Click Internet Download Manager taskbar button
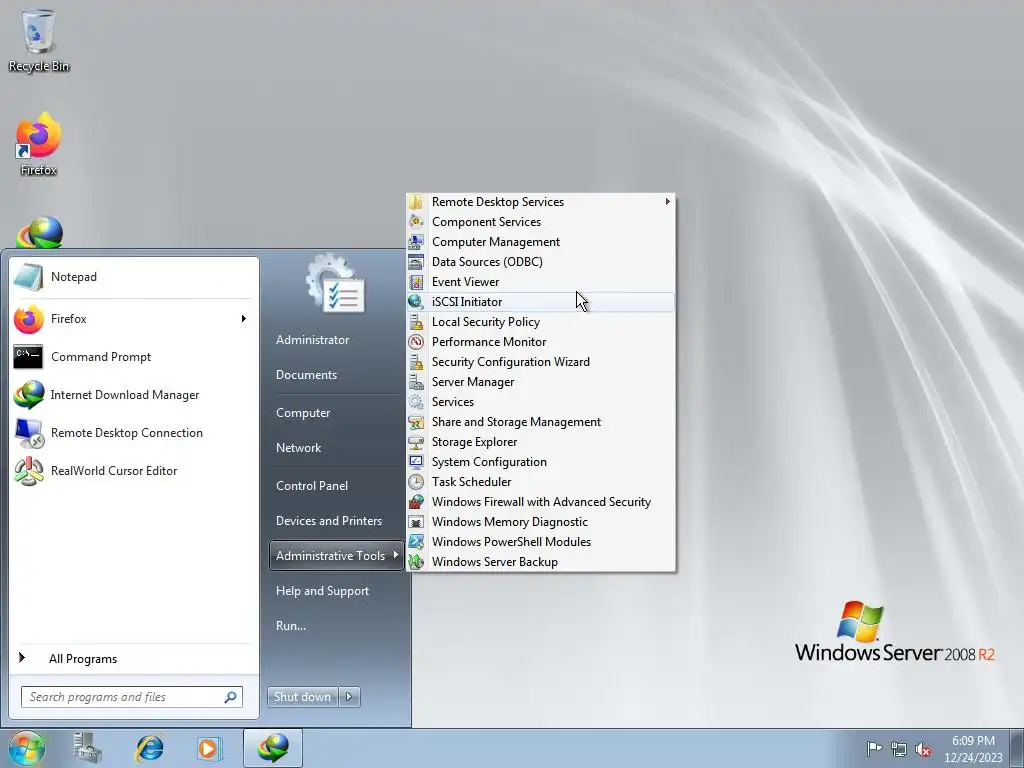 point(273,748)
